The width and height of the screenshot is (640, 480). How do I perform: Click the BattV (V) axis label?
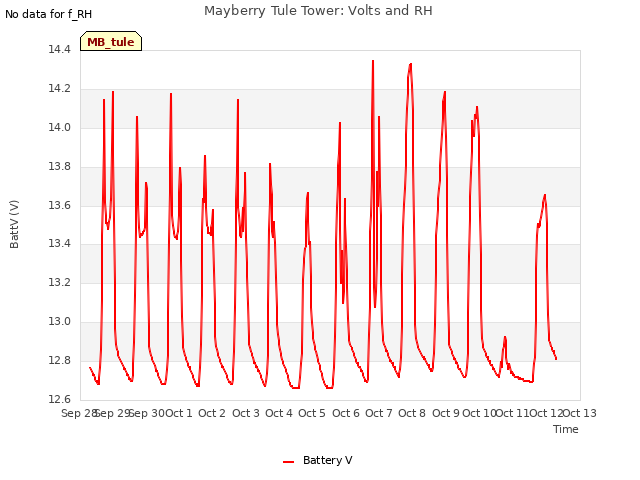14,224
